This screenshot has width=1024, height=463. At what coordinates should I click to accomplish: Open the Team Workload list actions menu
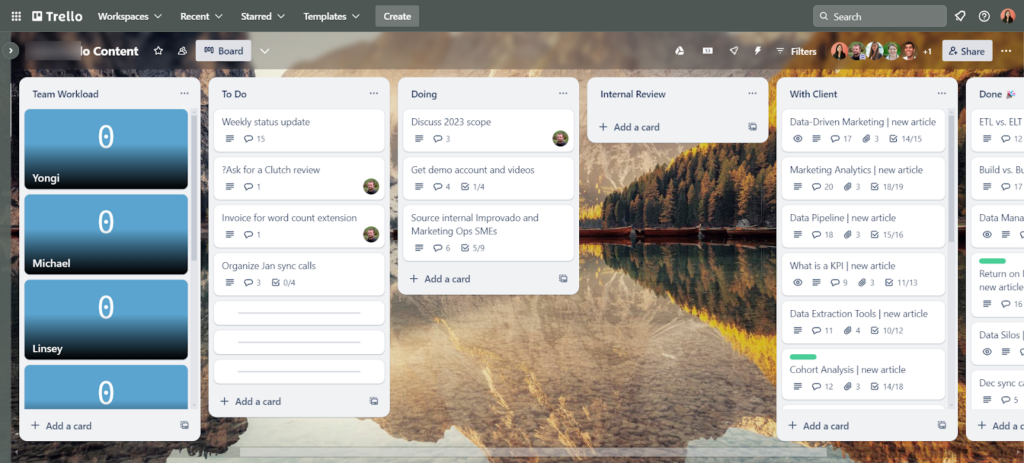pyautogui.click(x=184, y=94)
